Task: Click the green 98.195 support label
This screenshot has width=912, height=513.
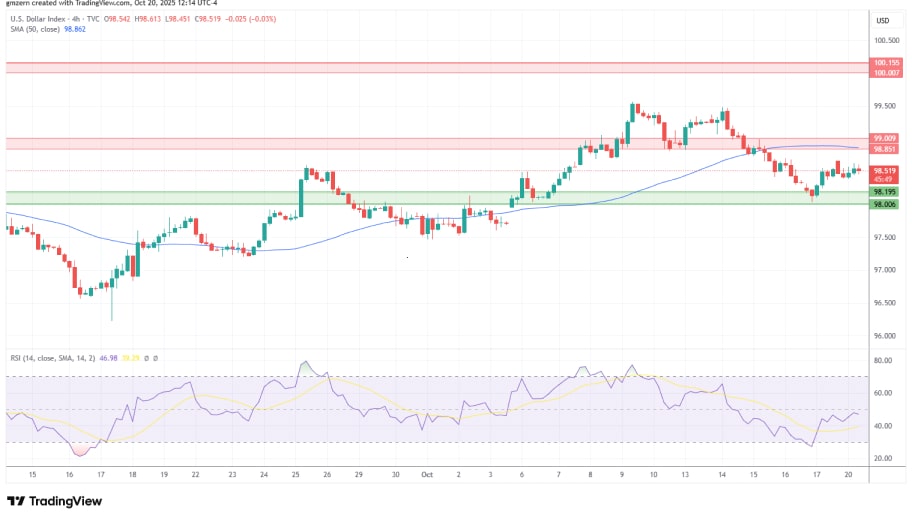Action: point(885,192)
